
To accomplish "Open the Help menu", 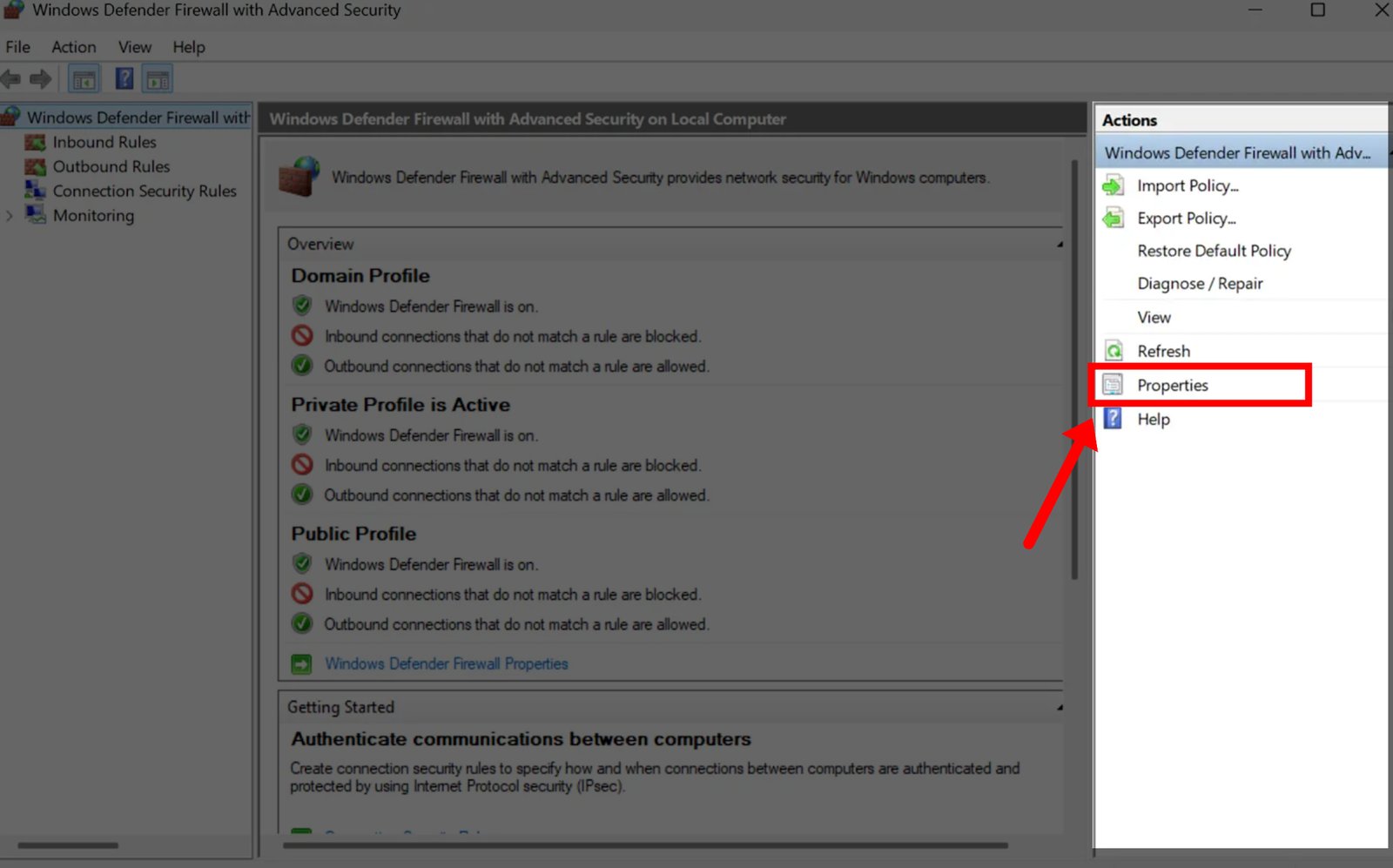I will click(x=188, y=47).
